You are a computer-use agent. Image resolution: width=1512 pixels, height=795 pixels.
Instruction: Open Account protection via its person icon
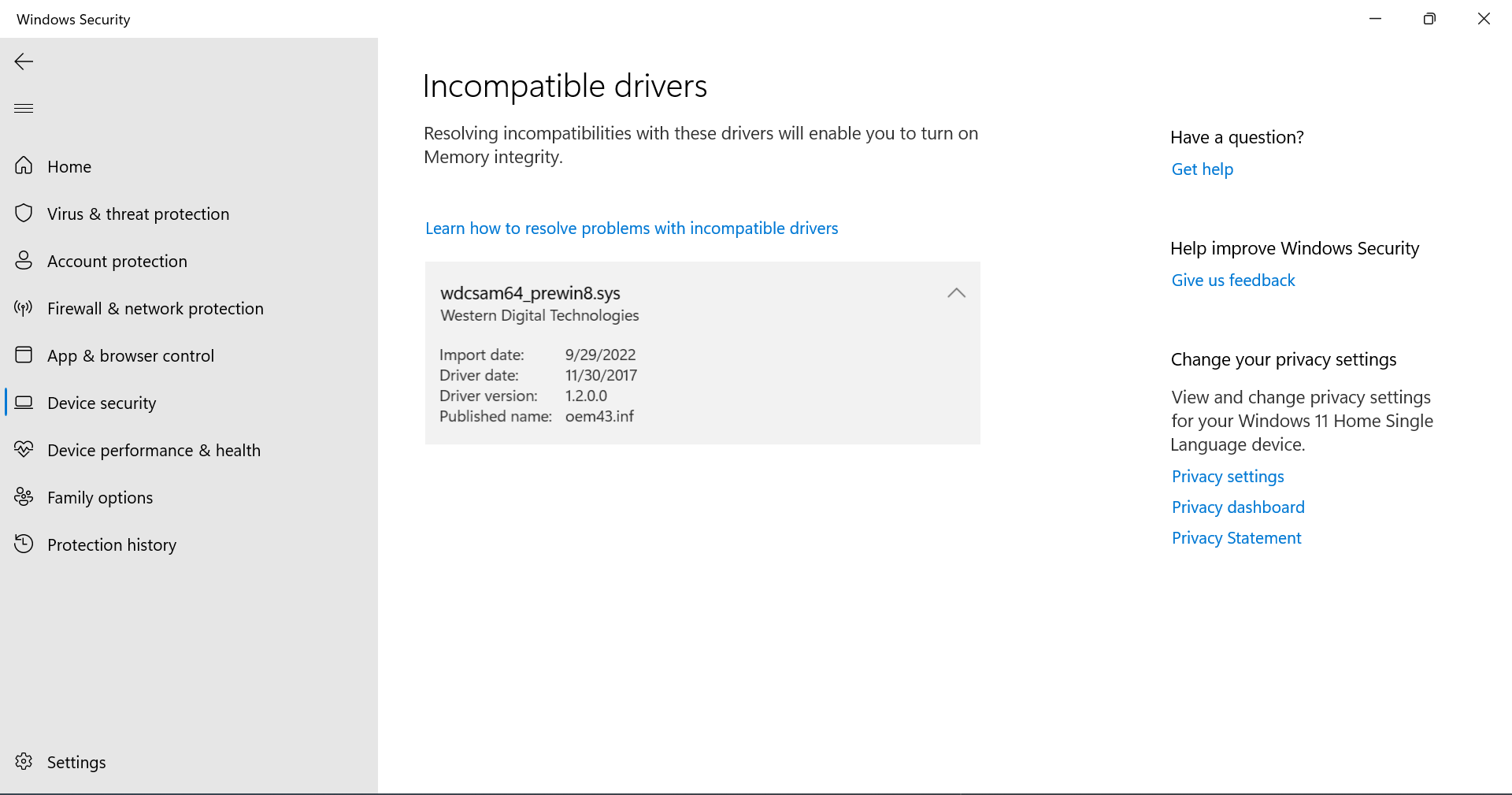(23, 260)
